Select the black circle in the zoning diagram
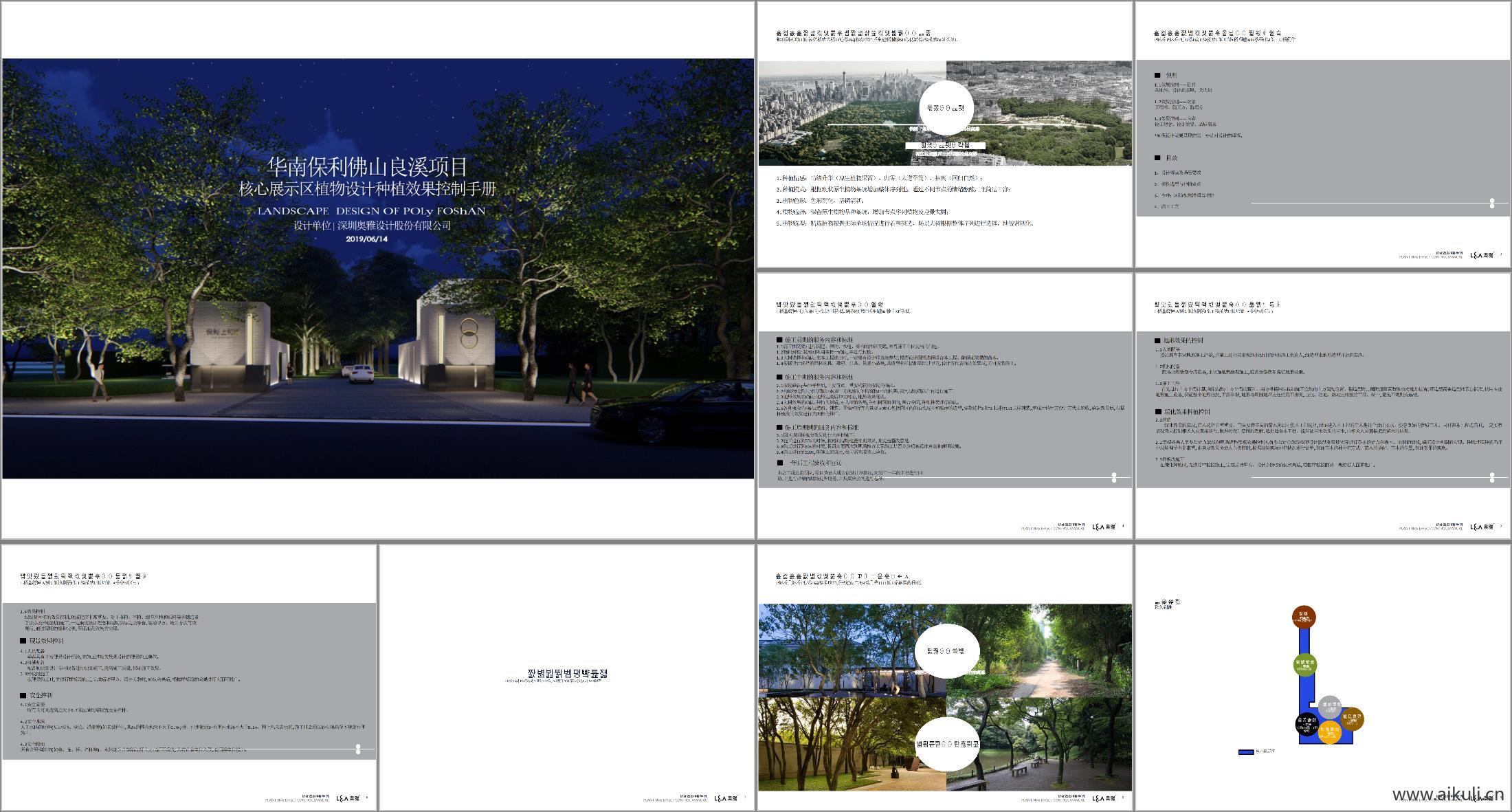1512x812 pixels. pyautogui.click(x=1308, y=725)
